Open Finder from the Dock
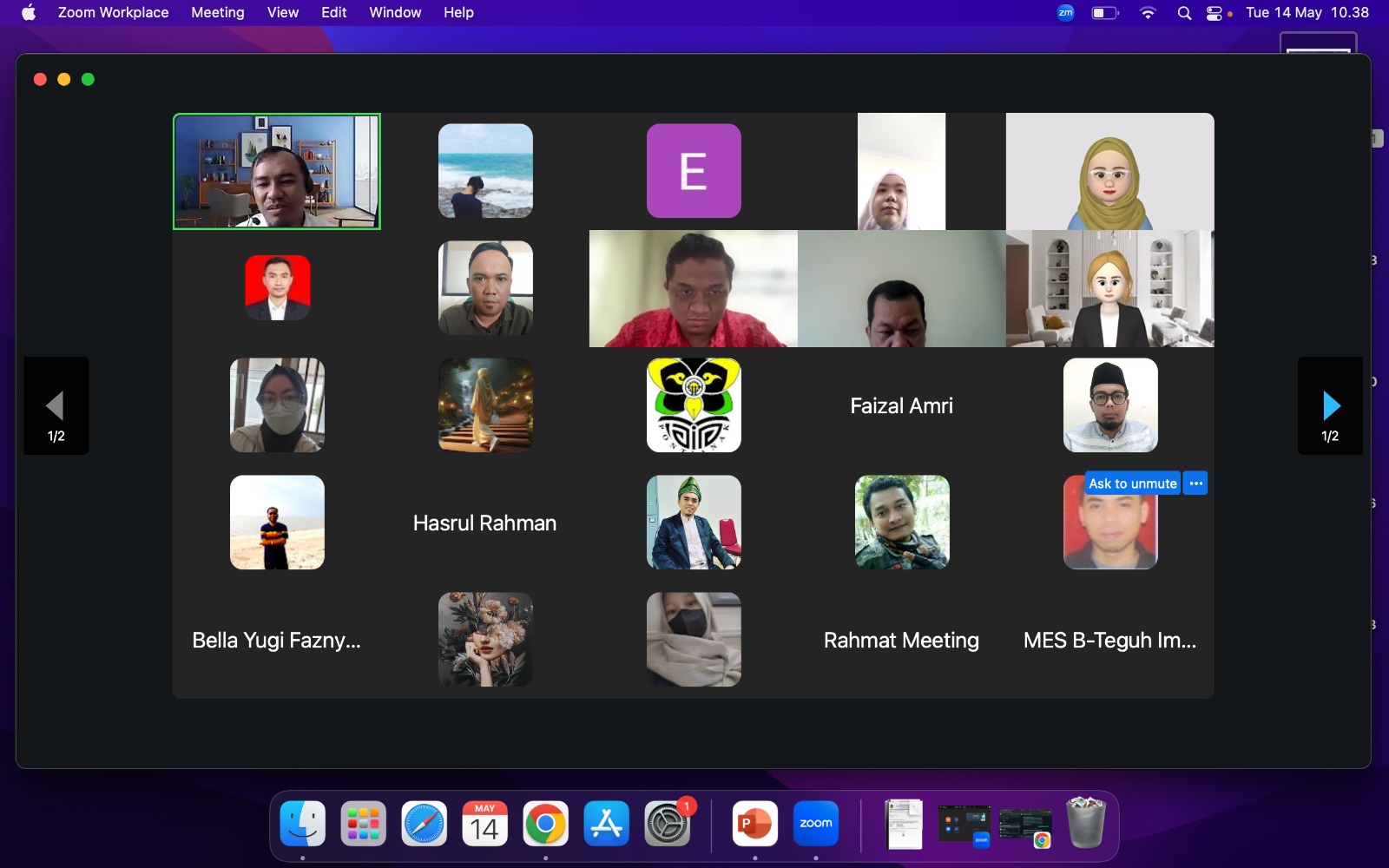This screenshot has width=1389, height=868. point(302,824)
